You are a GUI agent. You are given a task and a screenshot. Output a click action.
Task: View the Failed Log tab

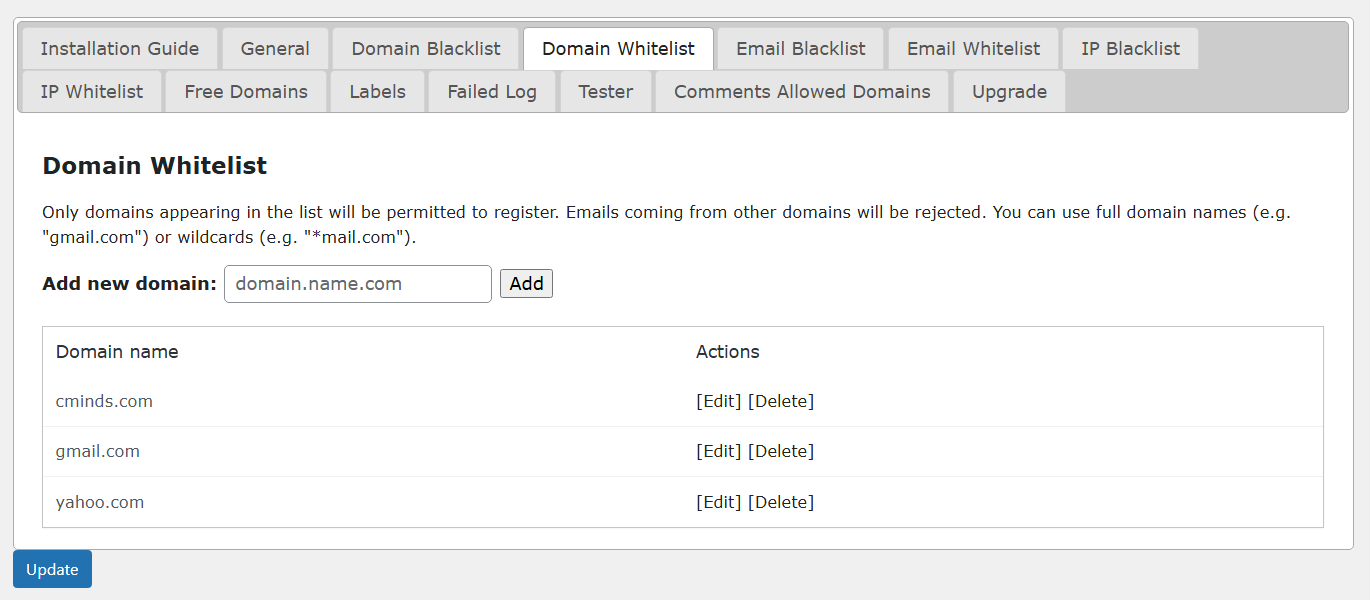[492, 92]
